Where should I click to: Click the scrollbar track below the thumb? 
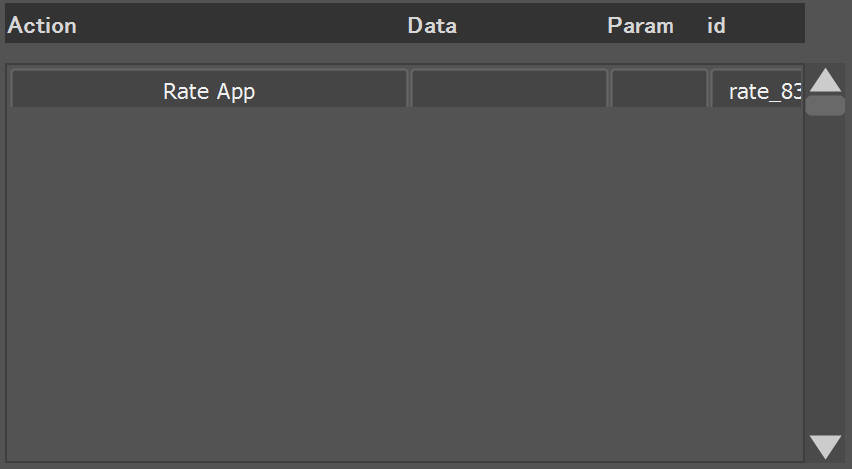tap(825, 272)
